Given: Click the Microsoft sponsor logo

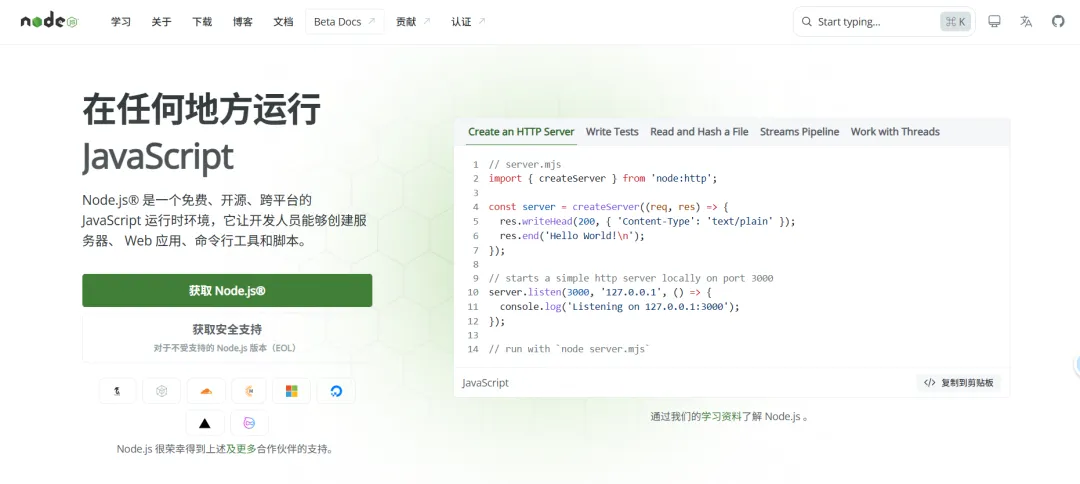Looking at the screenshot, I should point(291,391).
